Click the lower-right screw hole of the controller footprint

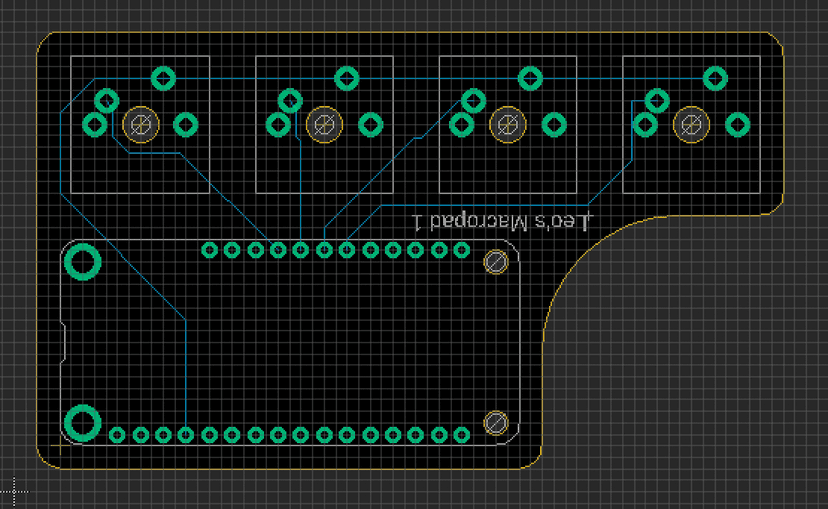tap(495, 422)
